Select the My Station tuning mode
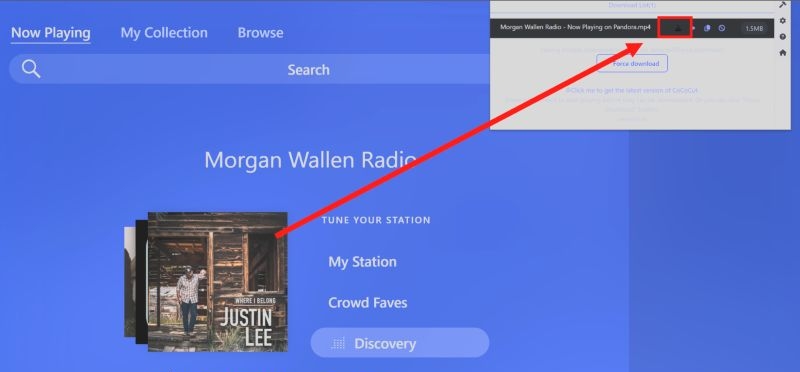Viewport: 800px width, 372px height. coord(362,262)
